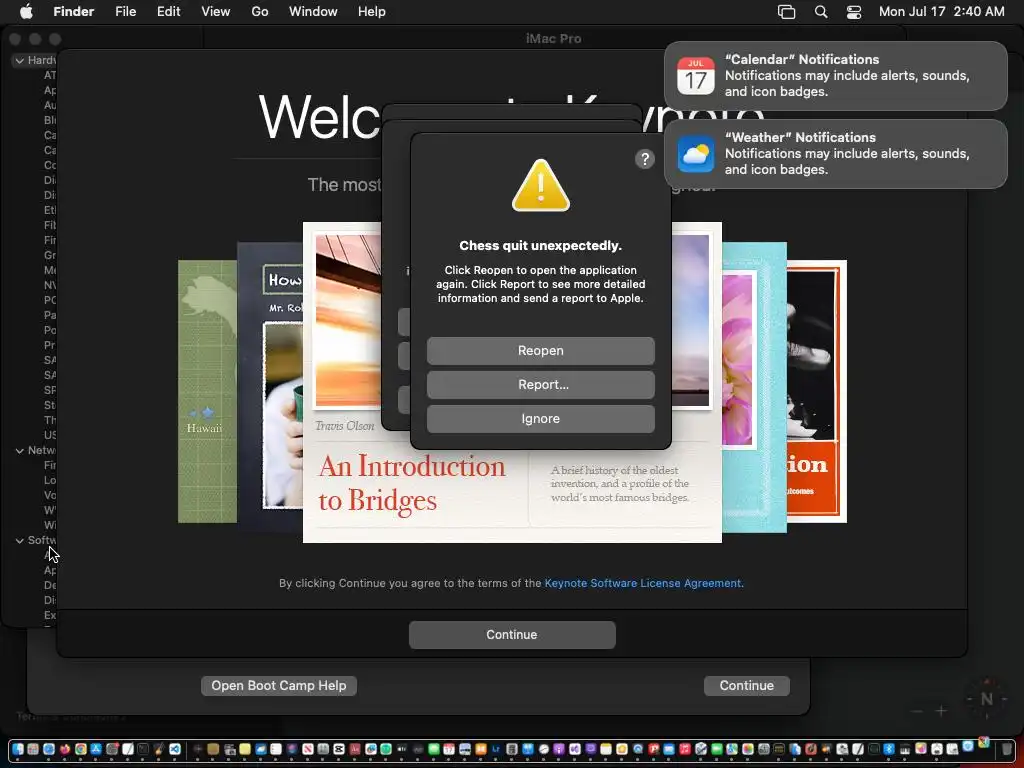Click the Stage Manager windows icon in menu bar
Screen dimensions: 1024x768
(x=786, y=12)
